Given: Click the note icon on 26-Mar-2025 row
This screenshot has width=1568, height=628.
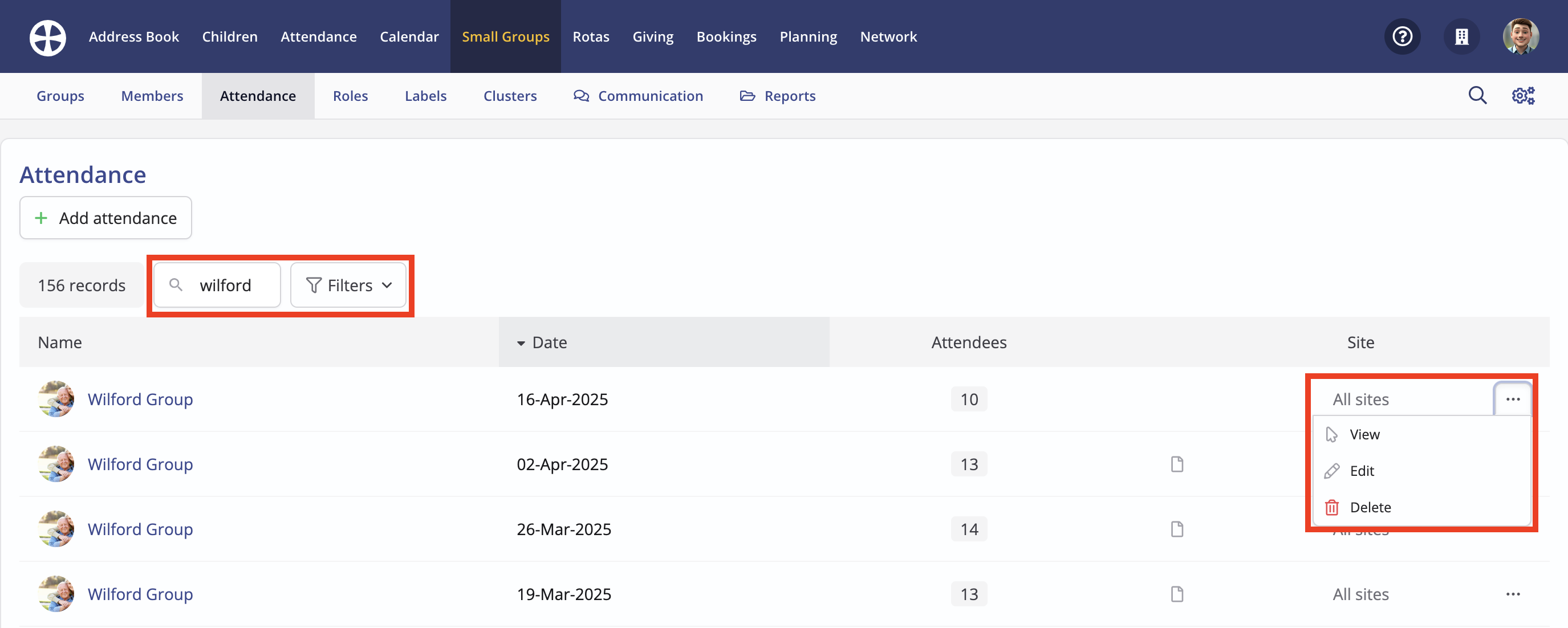Looking at the screenshot, I should click(1177, 529).
